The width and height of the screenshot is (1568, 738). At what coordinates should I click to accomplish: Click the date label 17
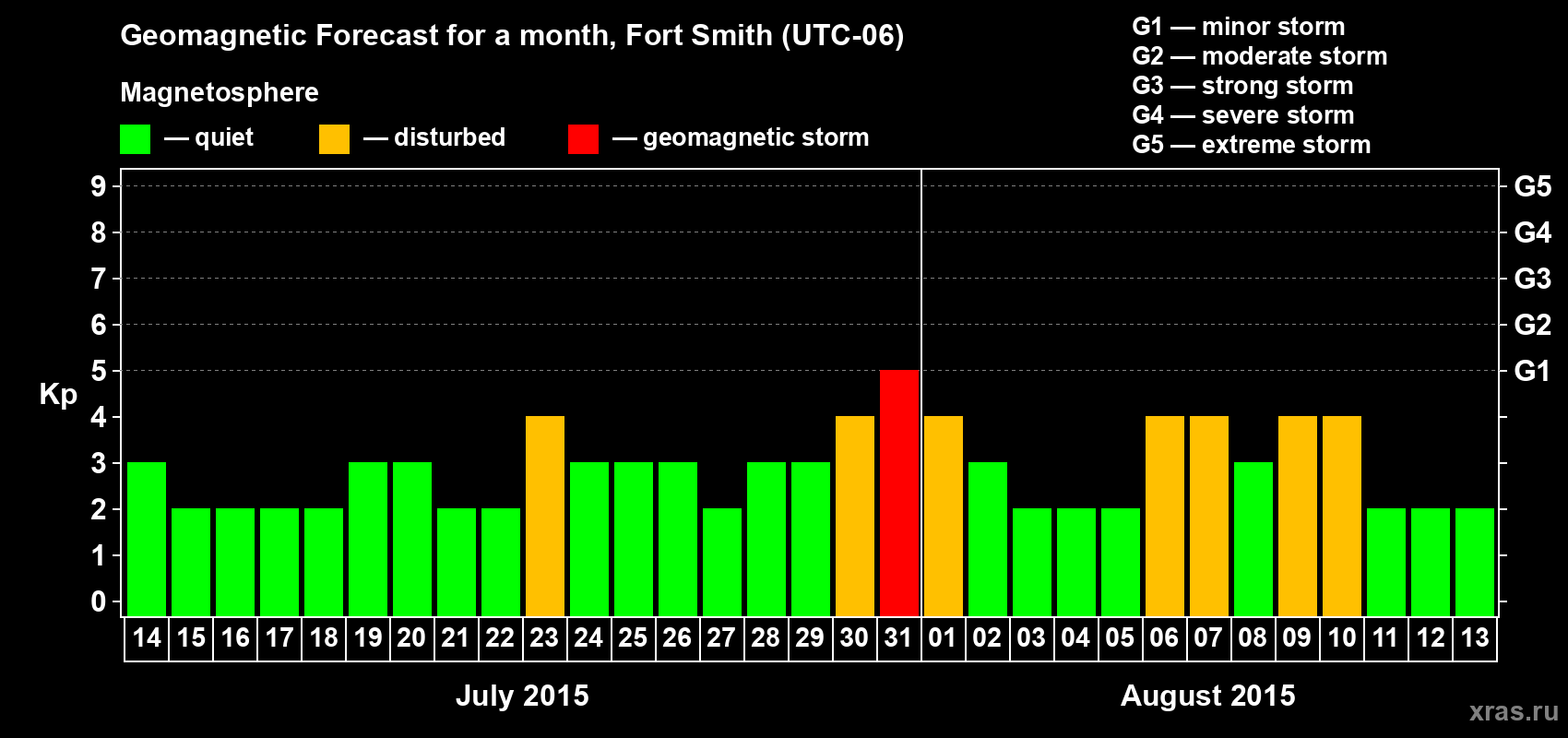coord(279,637)
